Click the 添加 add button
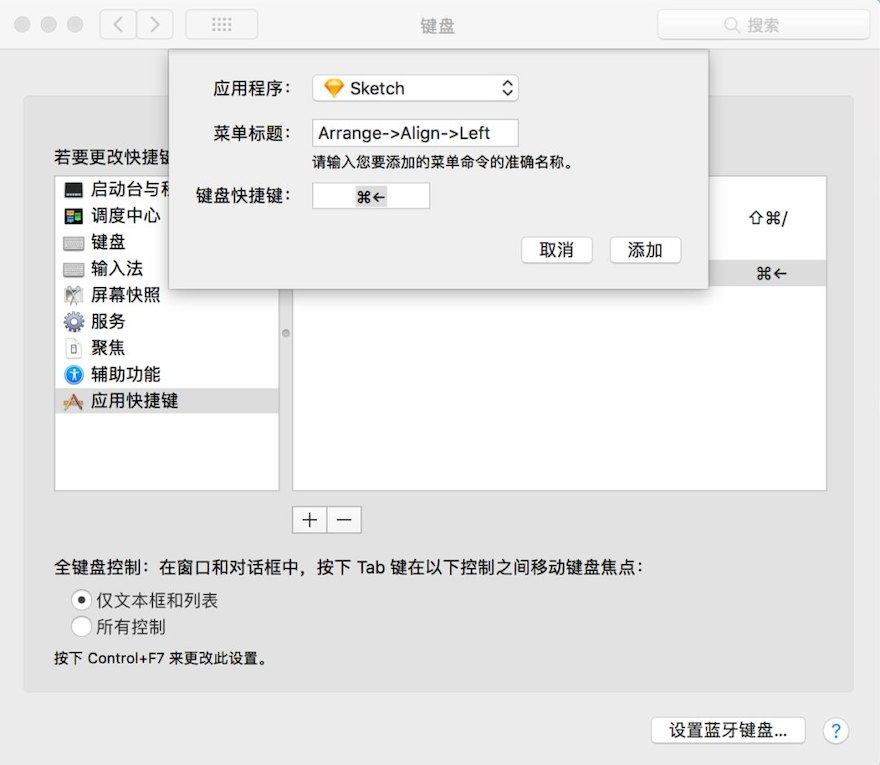Viewport: 880px width, 765px height. (x=645, y=250)
